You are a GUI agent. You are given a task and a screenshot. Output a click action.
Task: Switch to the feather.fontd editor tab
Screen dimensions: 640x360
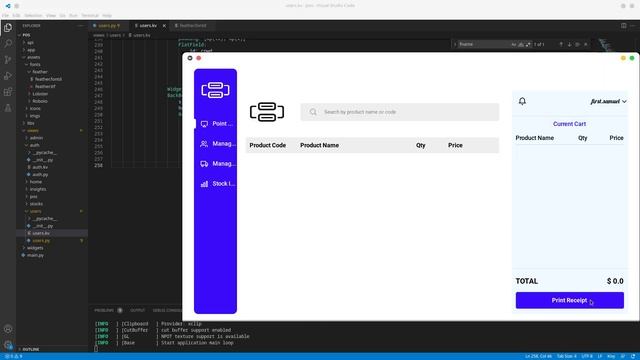click(193, 26)
